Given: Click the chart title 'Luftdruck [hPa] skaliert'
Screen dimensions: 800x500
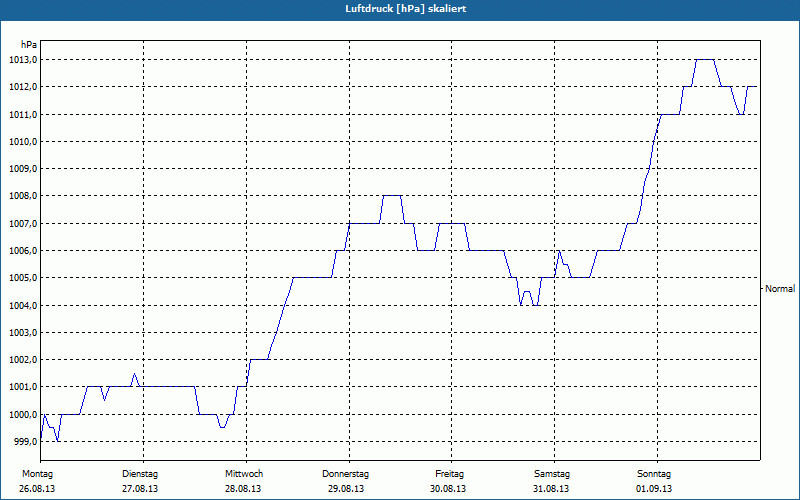Looking at the screenshot, I should [x=406, y=9].
